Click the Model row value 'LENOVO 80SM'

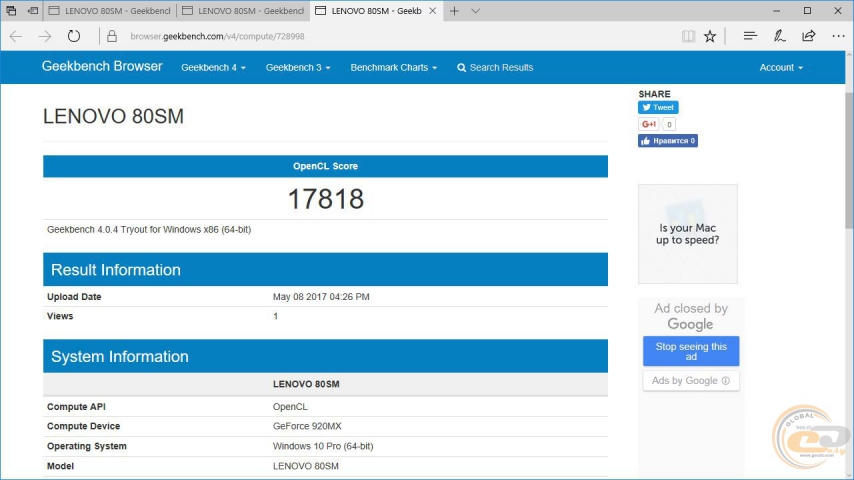pos(306,466)
